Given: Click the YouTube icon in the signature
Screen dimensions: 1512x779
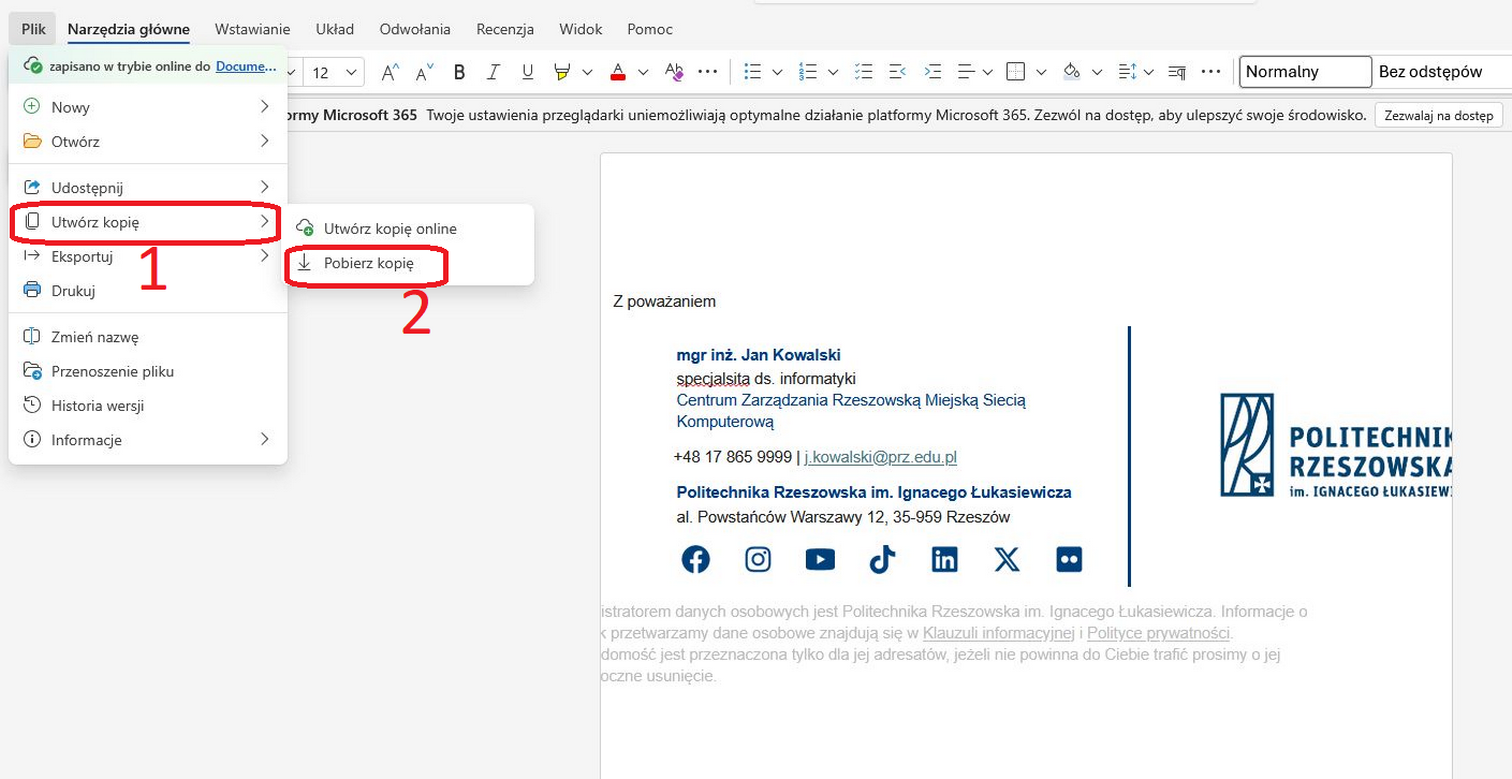Looking at the screenshot, I should pos(820,559).
